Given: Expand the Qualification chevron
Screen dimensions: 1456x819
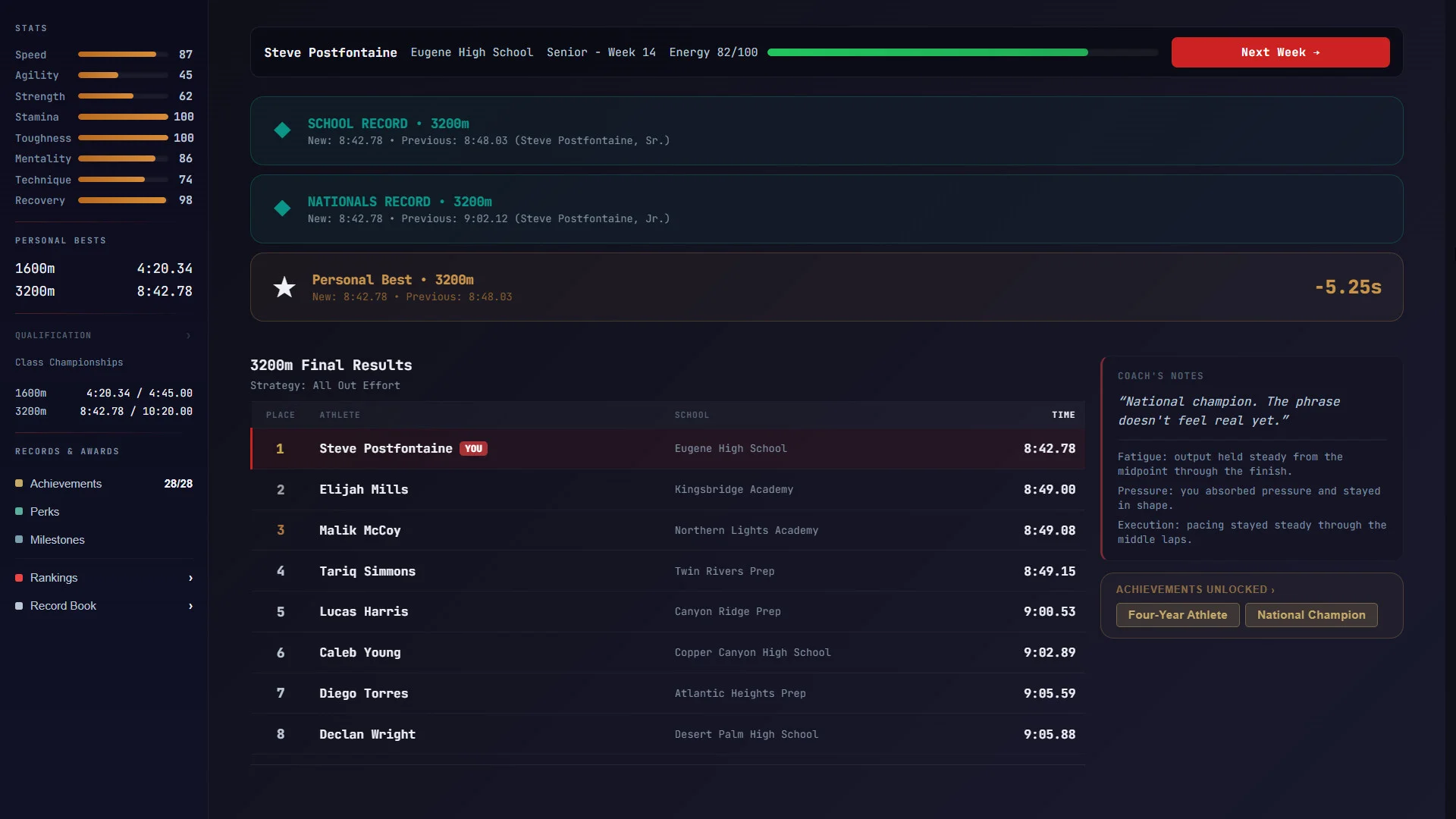Looking at the screenshot, I should [189, 336].
